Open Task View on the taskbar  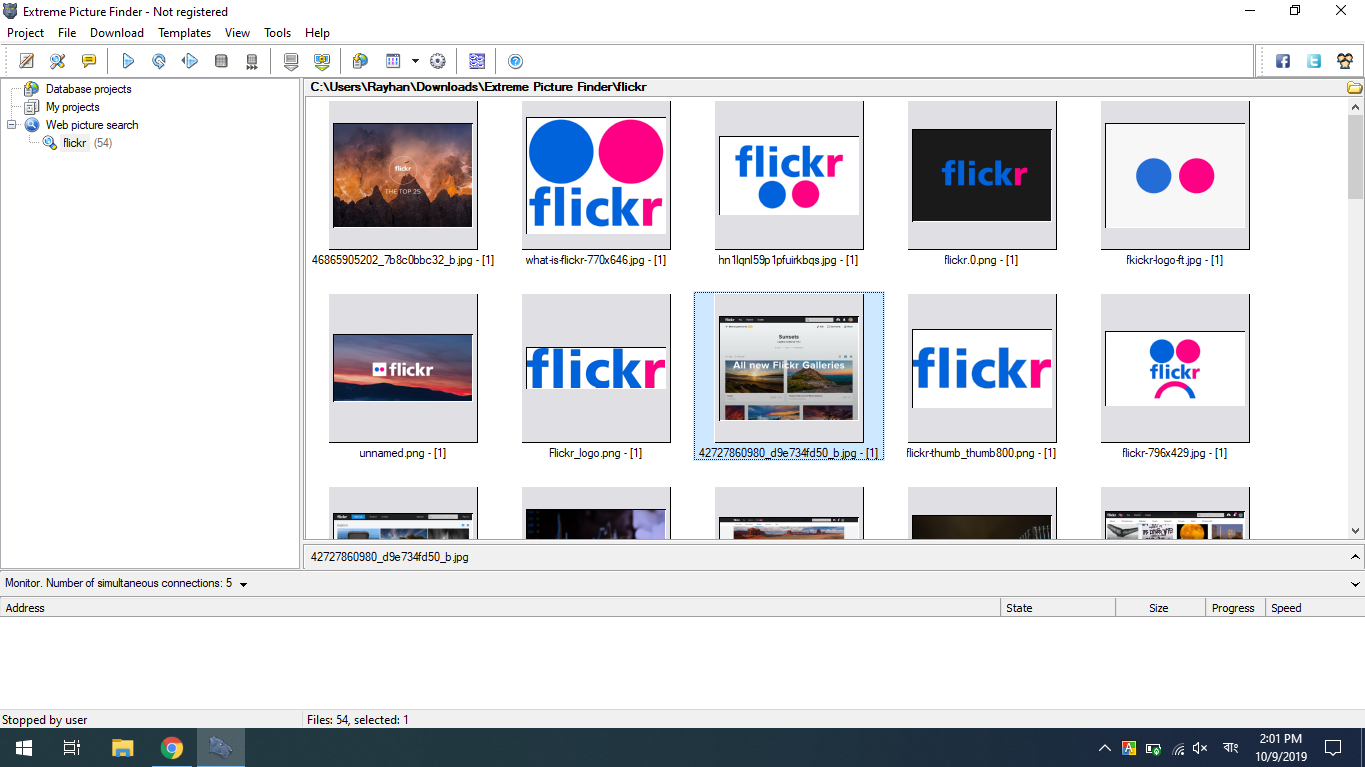pos(72,748)
